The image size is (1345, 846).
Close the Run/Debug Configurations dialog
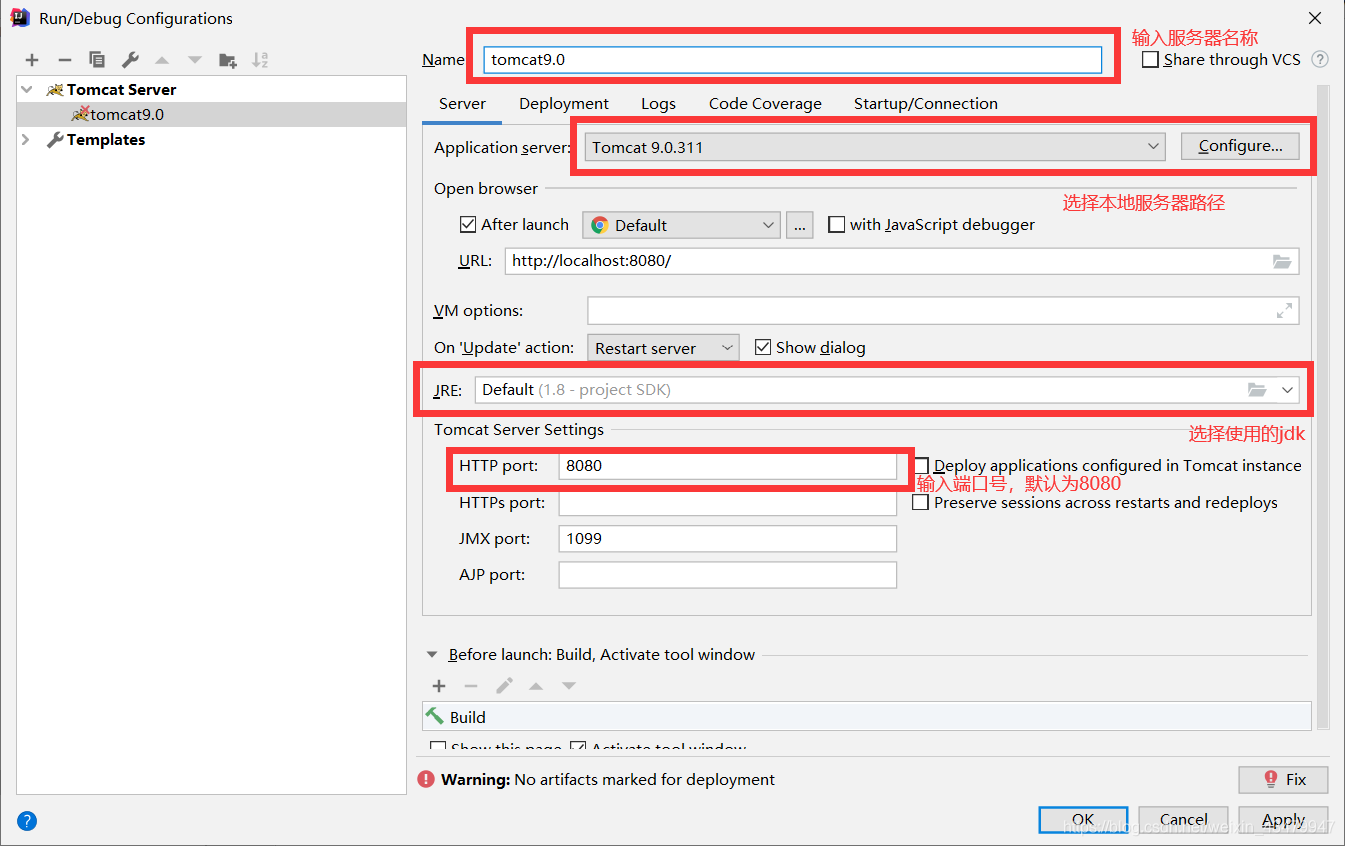1316,18
